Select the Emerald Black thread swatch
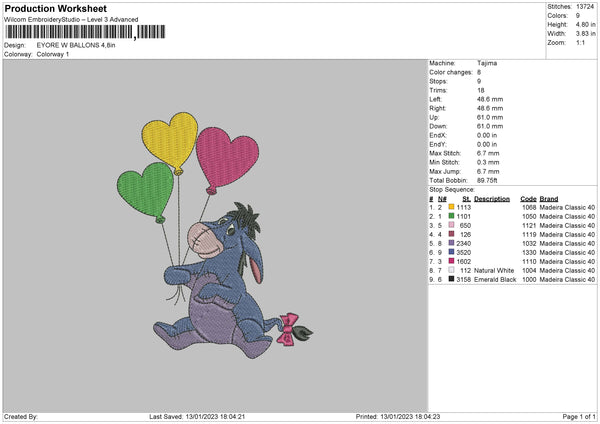The height and width of the screenshot is (424, 600). pyautogui.click(x=451, y=279)
